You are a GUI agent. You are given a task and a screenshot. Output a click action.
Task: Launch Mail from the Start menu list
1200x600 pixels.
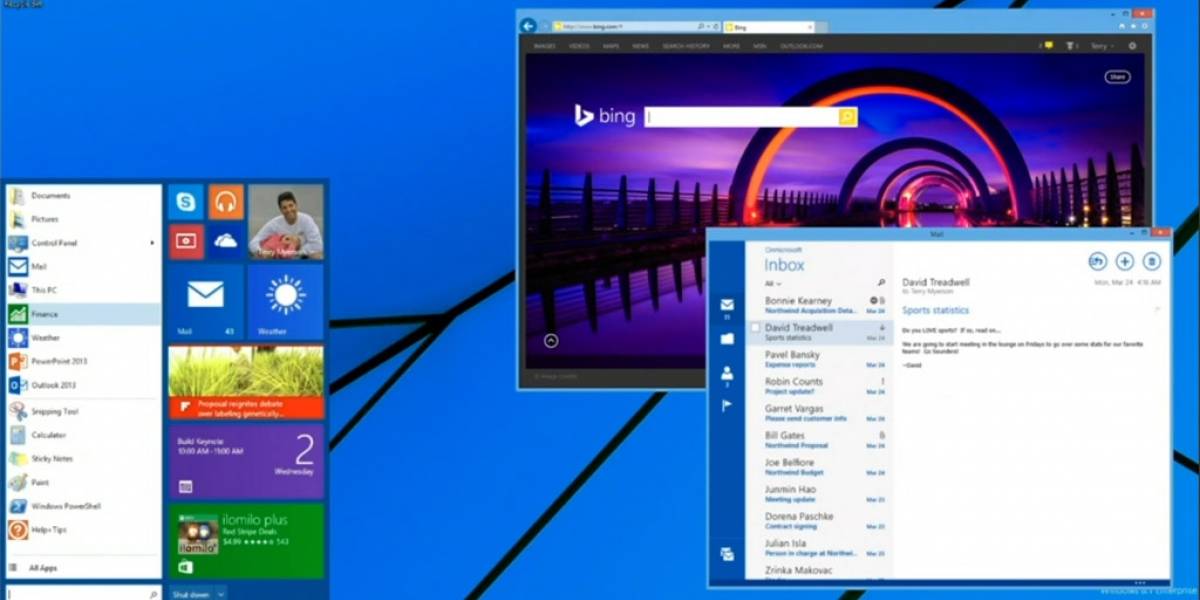pos(83,267)
